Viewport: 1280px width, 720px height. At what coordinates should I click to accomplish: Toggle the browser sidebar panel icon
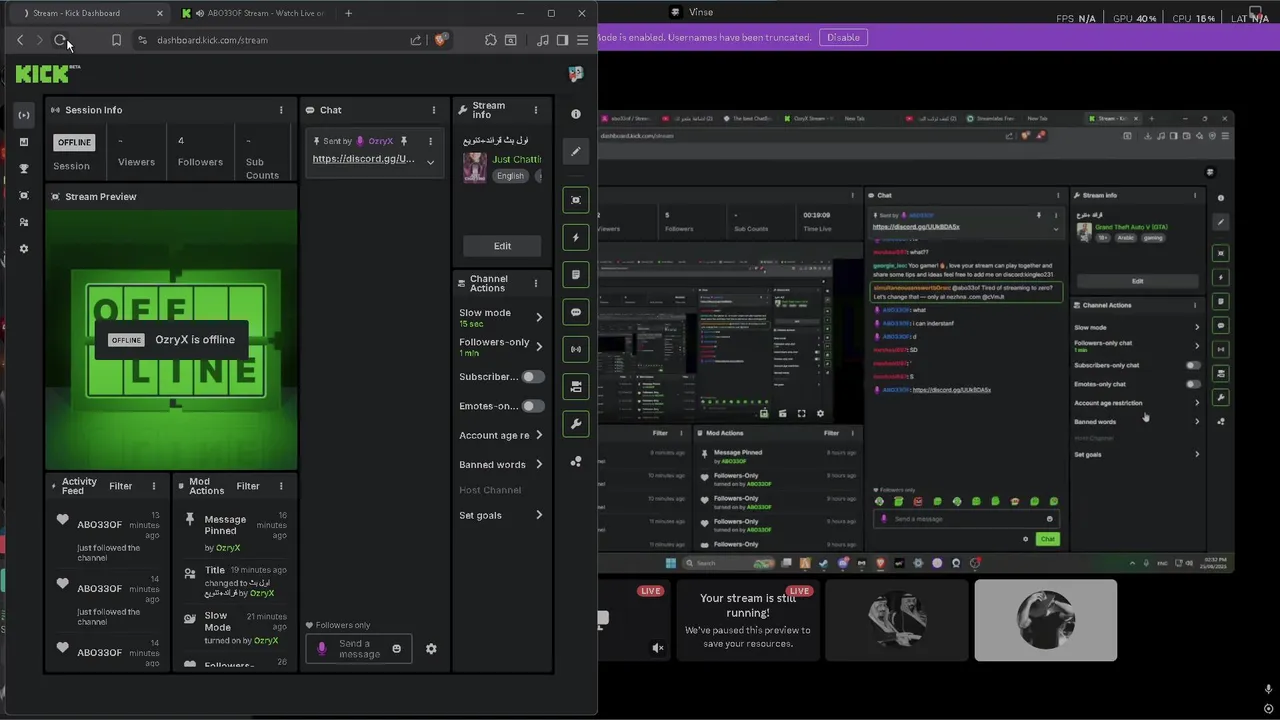(562, 40)
